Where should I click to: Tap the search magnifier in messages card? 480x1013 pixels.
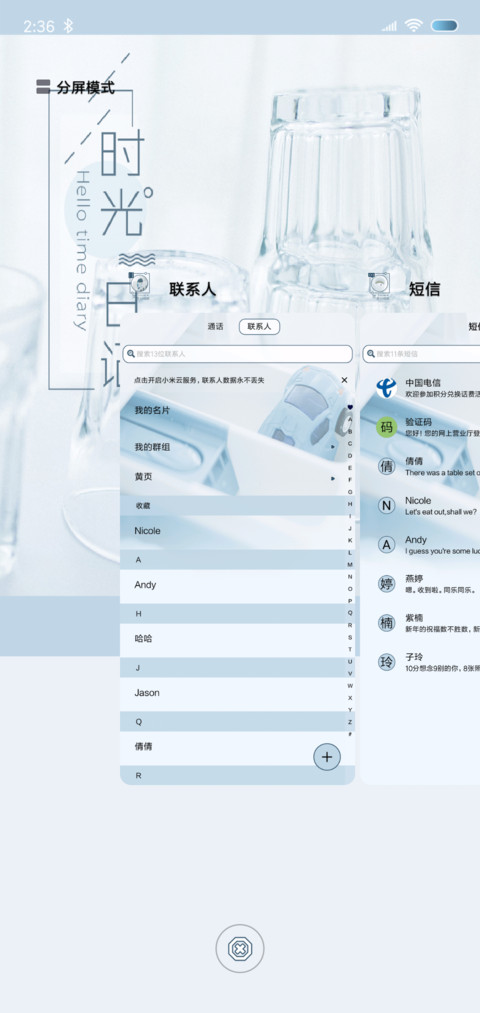click(x=371, y=354)
